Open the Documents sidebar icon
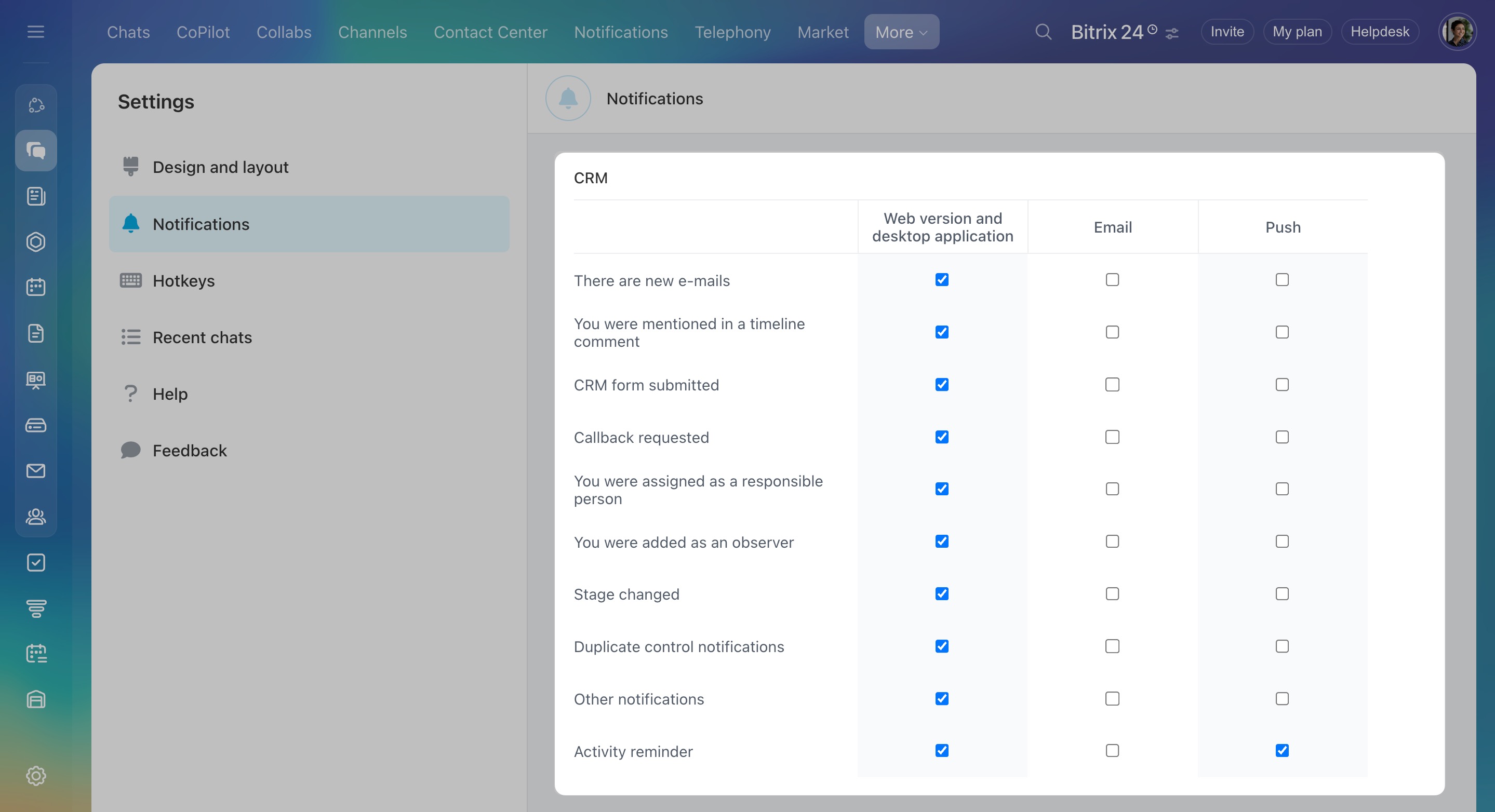This screenshot has width=1495, height=812. pos(36,333)
